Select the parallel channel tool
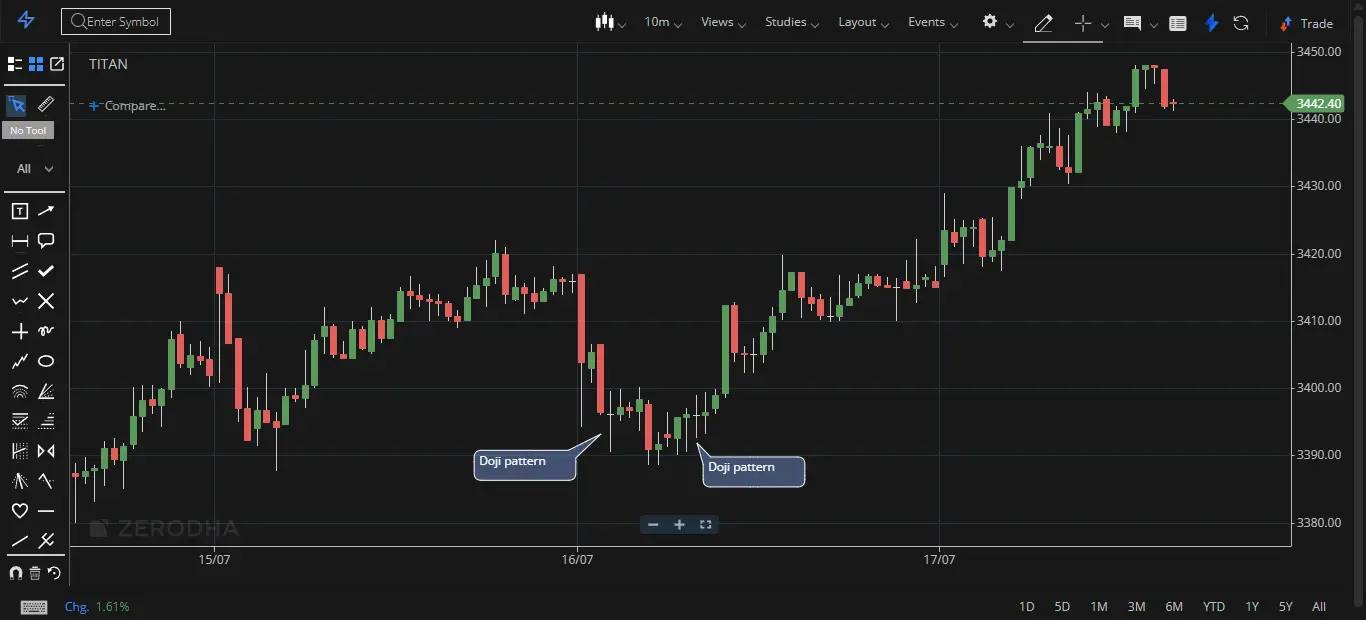The height and width of the screenshot is (620, 1366). tap(19, 271)
